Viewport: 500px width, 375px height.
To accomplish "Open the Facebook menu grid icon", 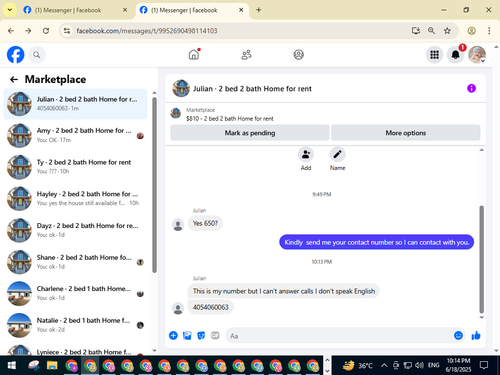I will pos(434,55).
